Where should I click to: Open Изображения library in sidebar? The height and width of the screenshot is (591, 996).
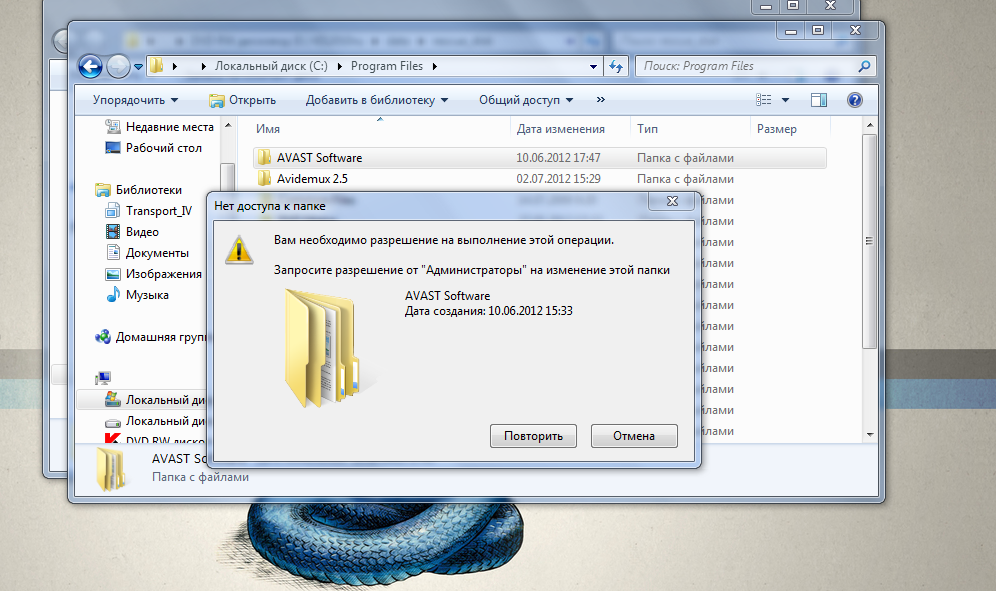coord(164,274)
